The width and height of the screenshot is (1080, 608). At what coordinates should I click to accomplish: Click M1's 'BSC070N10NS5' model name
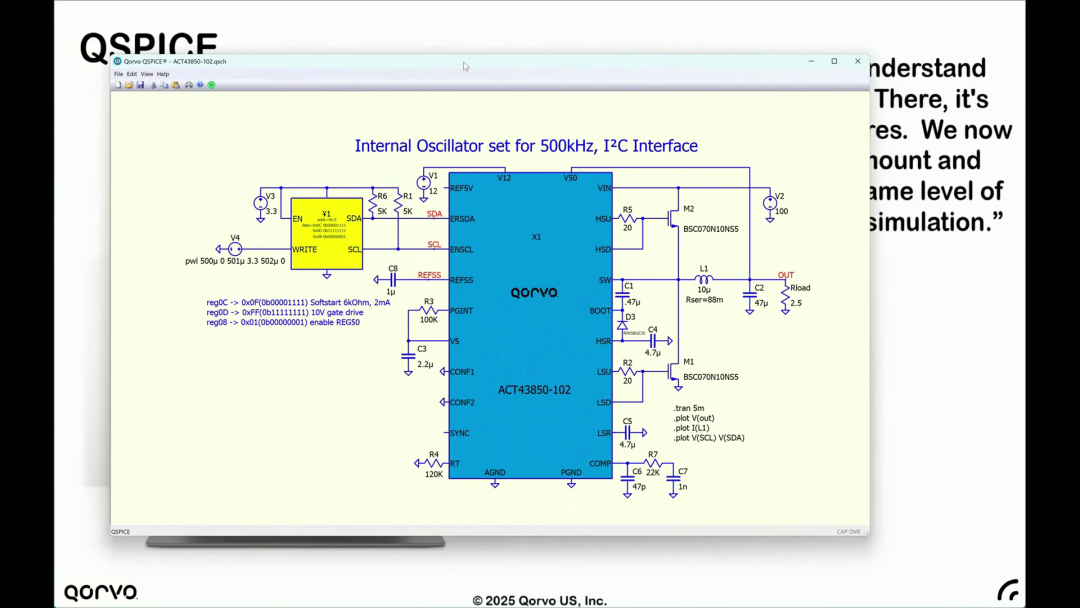pyautogui.click(x=711, y=377)
